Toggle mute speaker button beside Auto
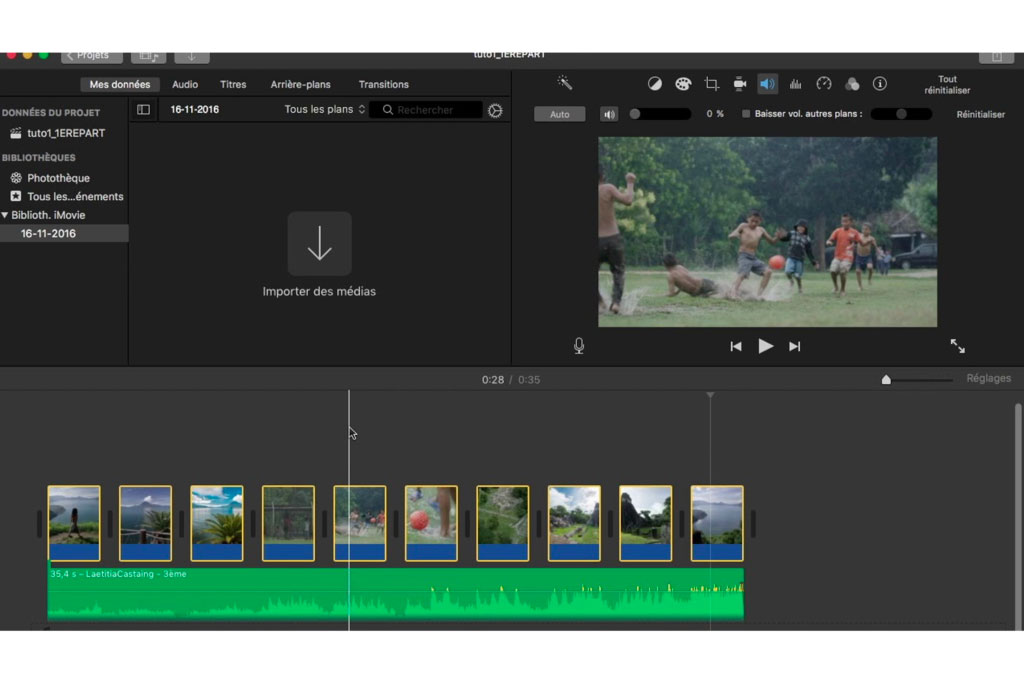The width and height of the screenshot is (1024, 683). click(609, 114)
